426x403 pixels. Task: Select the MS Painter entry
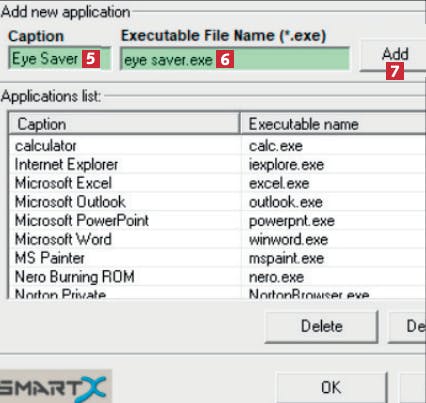pyautogui.click(x=217, y=258)
